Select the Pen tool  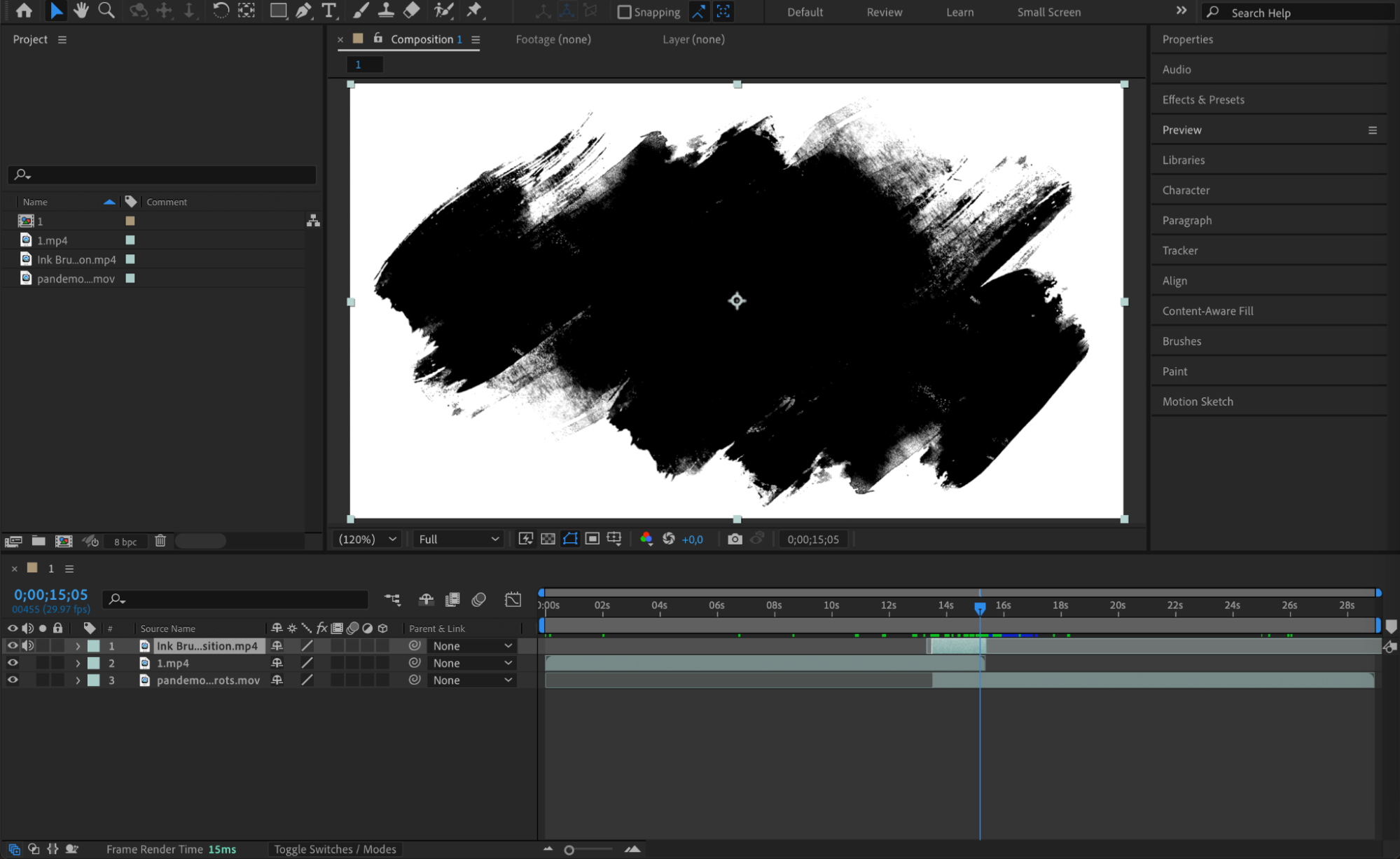pyautogui.click(x=303, y=11)
